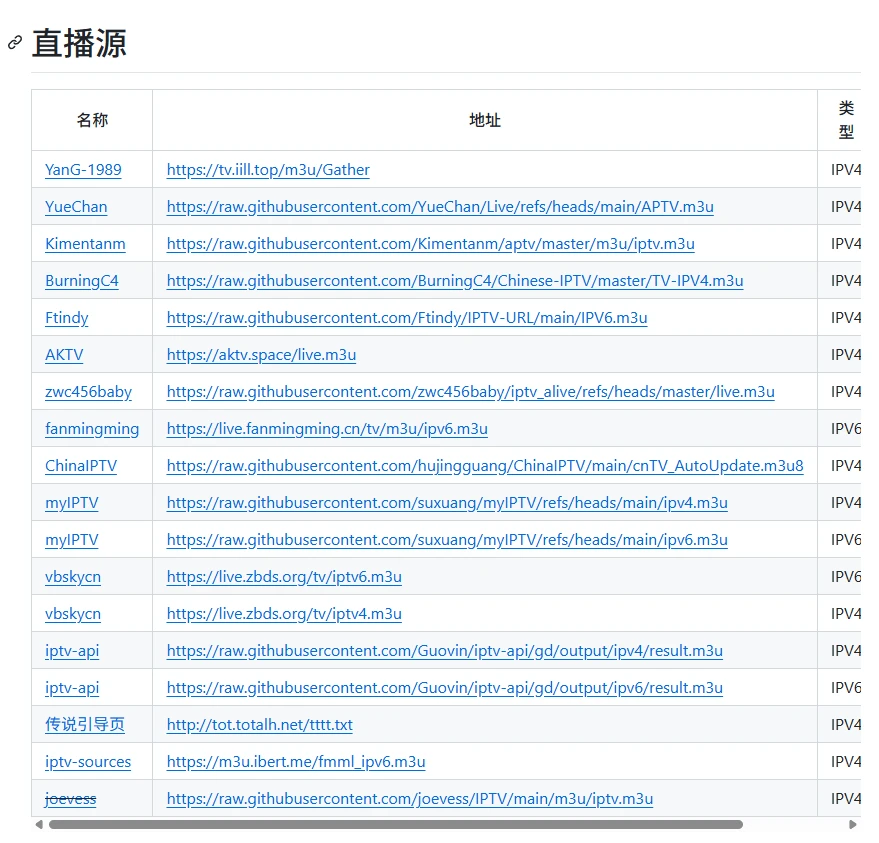The height and width of the screenshot is (843, 879).
Task: Open the BurningC4 TV-IPV4.m3u URL
Action: [454, 281]
